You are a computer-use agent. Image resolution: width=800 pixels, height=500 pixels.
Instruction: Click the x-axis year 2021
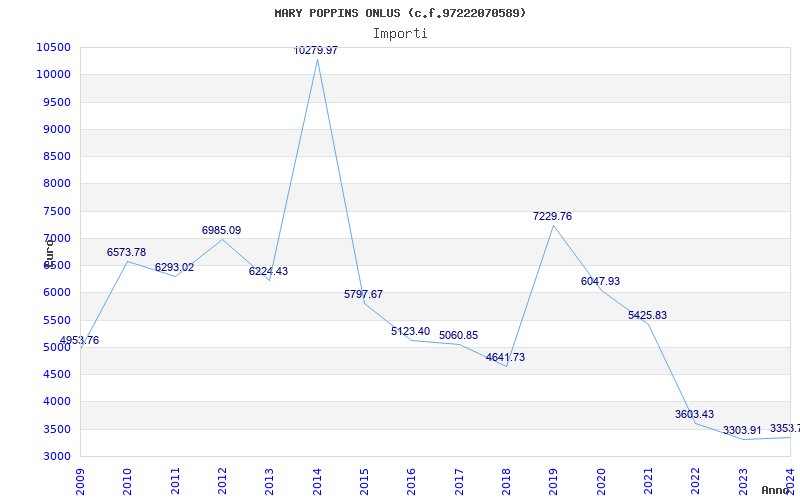(x=648, y=482)
